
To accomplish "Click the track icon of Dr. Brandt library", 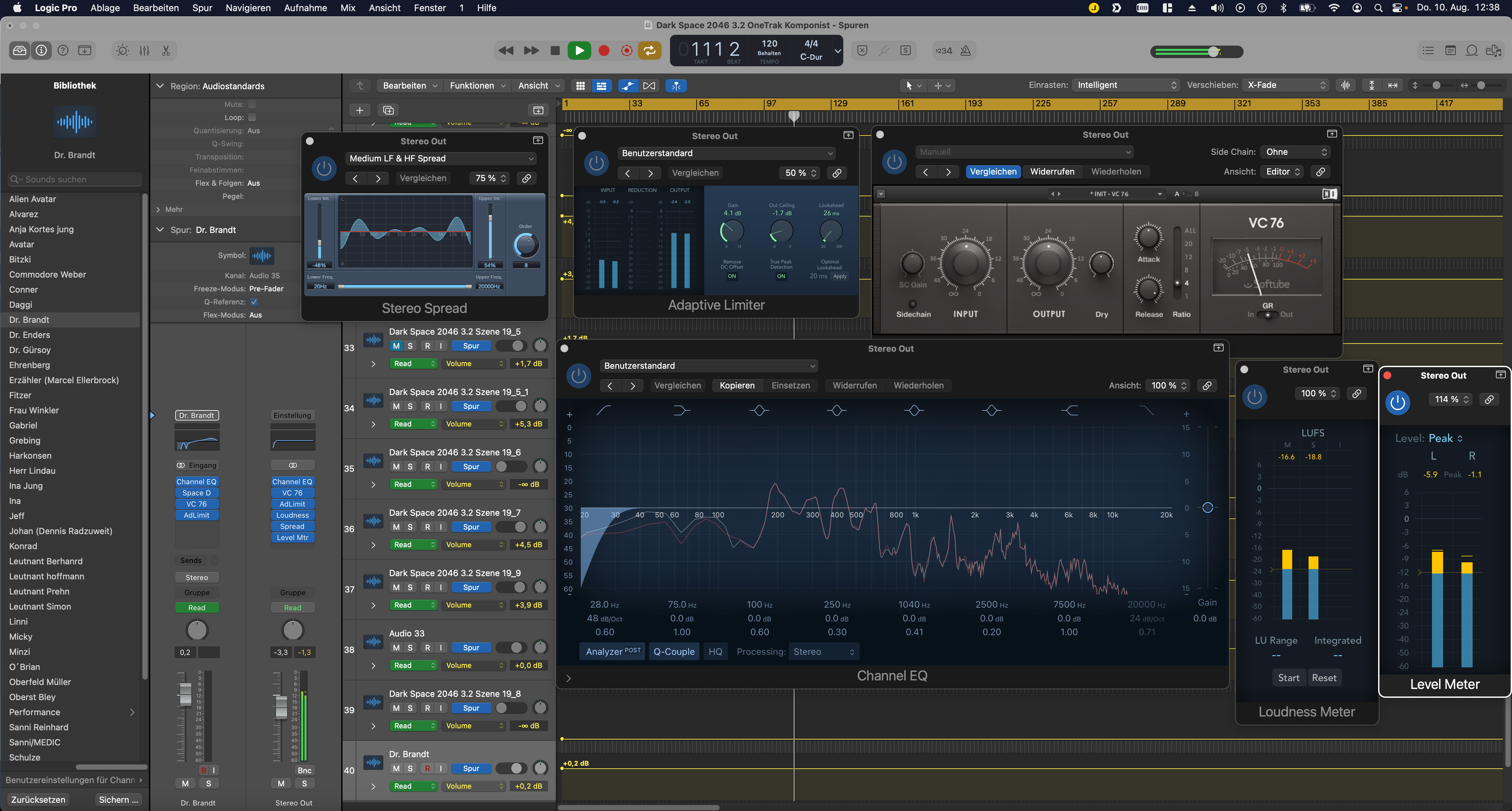I will click(74, 122).
